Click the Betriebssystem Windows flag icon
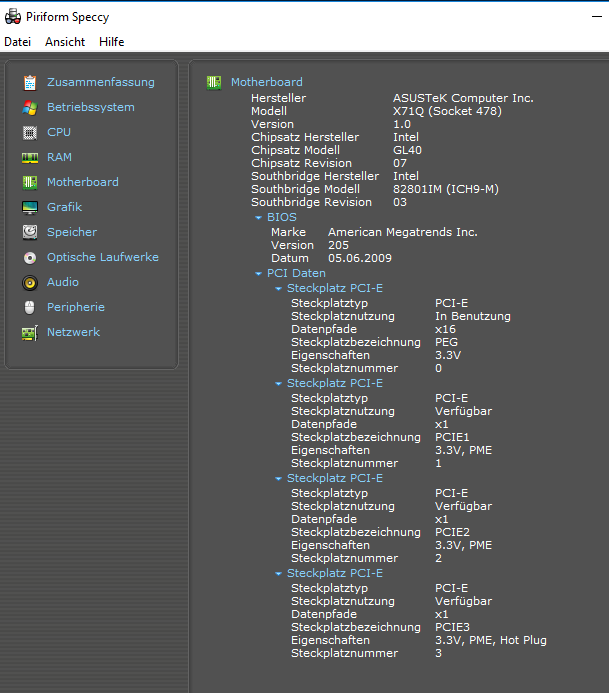Viewport: 609px width, 693px height. (30, 107)
